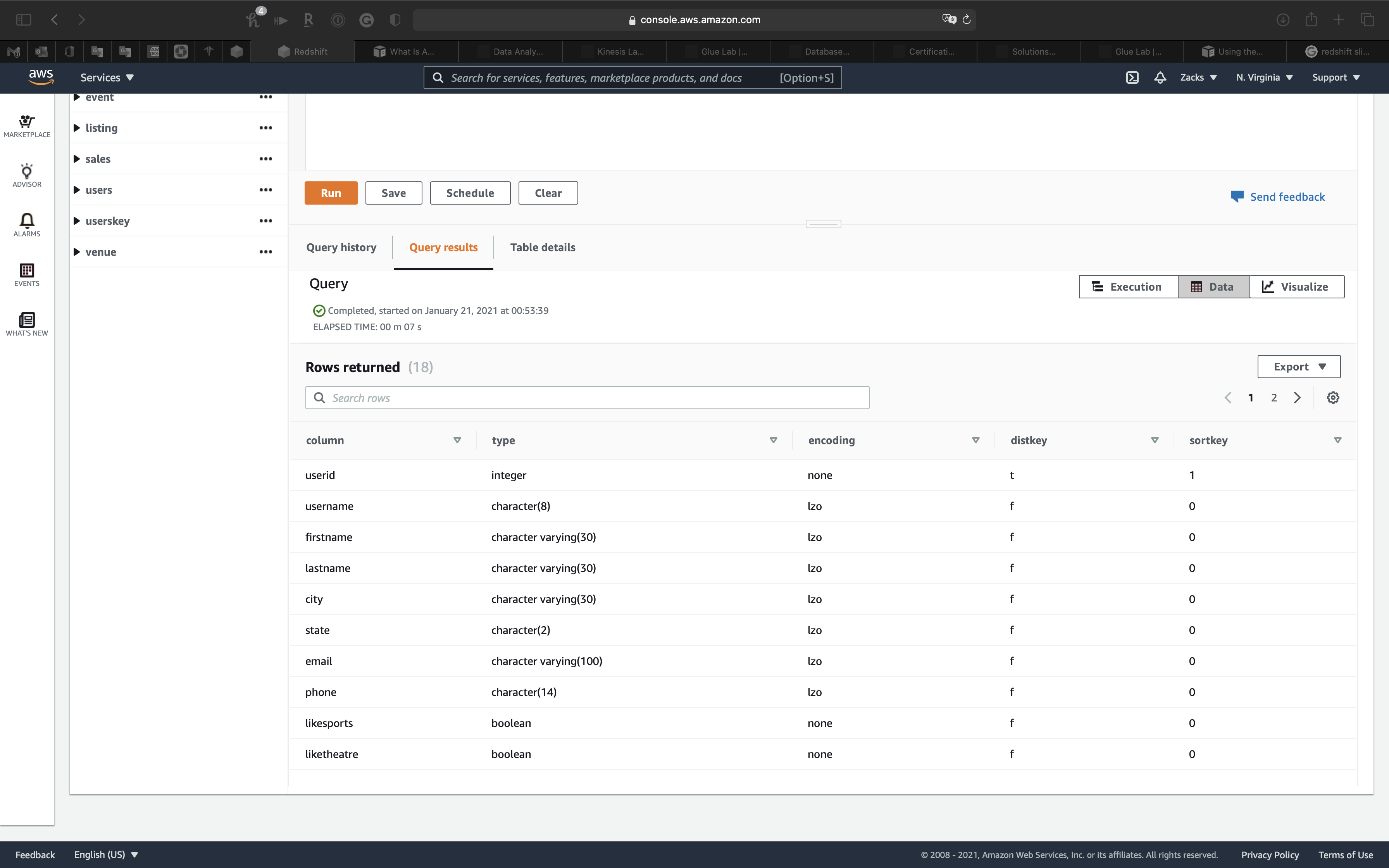Open the What's New icon
The width and height of the screenshot is (1389, 868).
click(27, 324)
